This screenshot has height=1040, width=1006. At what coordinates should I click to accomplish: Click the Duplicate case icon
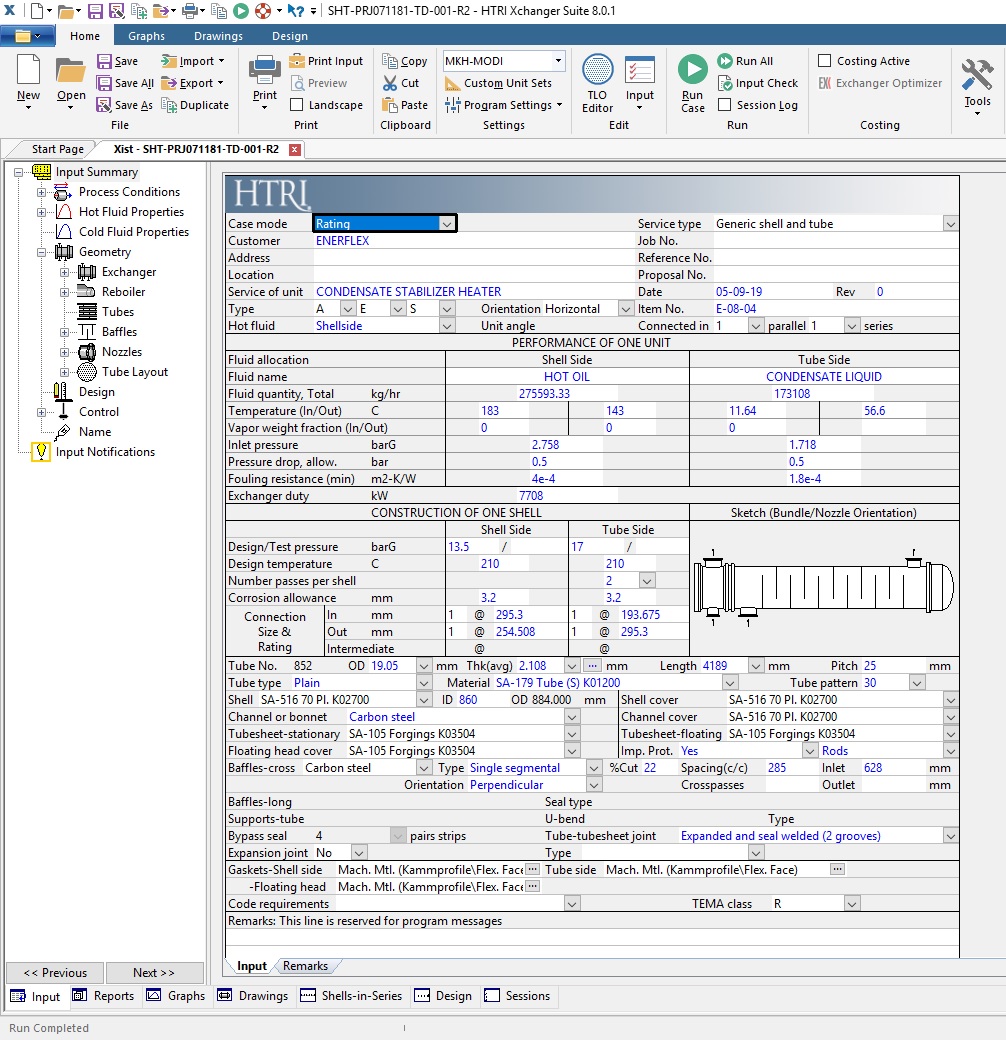click(169, 105)
